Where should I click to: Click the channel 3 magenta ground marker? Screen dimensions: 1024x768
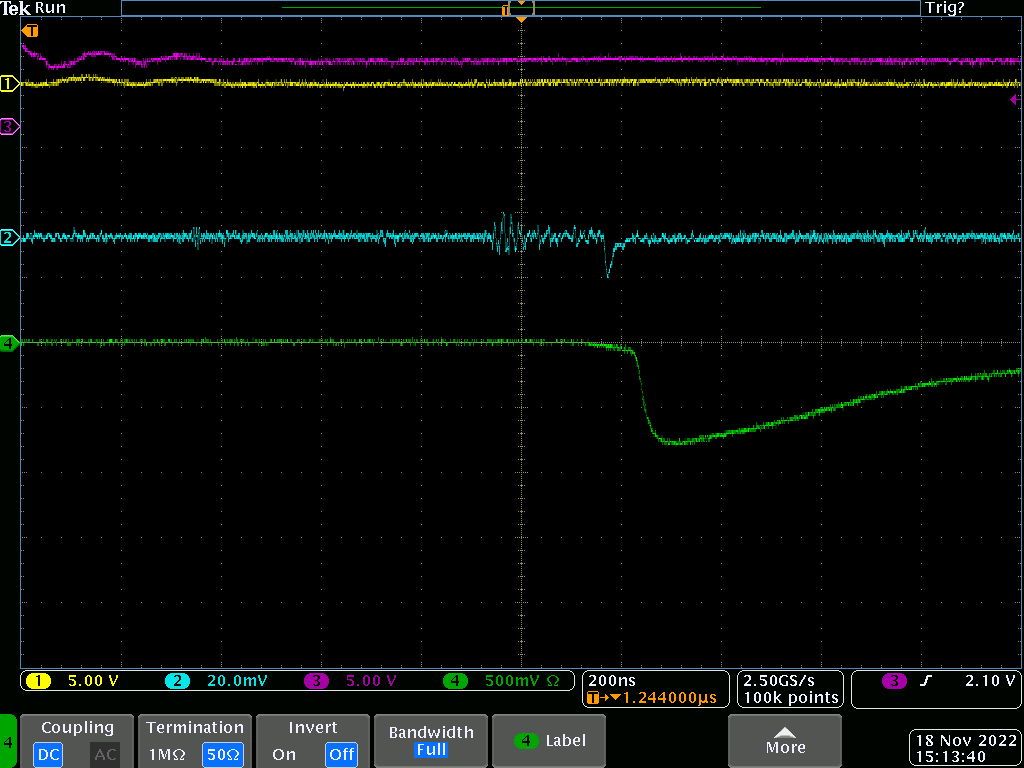tap(9, 126)
